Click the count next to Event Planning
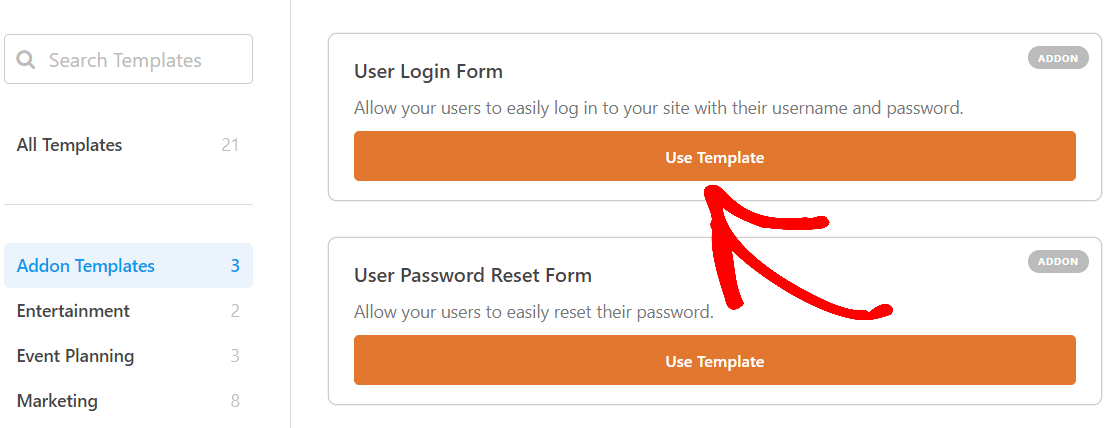Viewport: 1116px width, 428px height. (x=235, y=356)
